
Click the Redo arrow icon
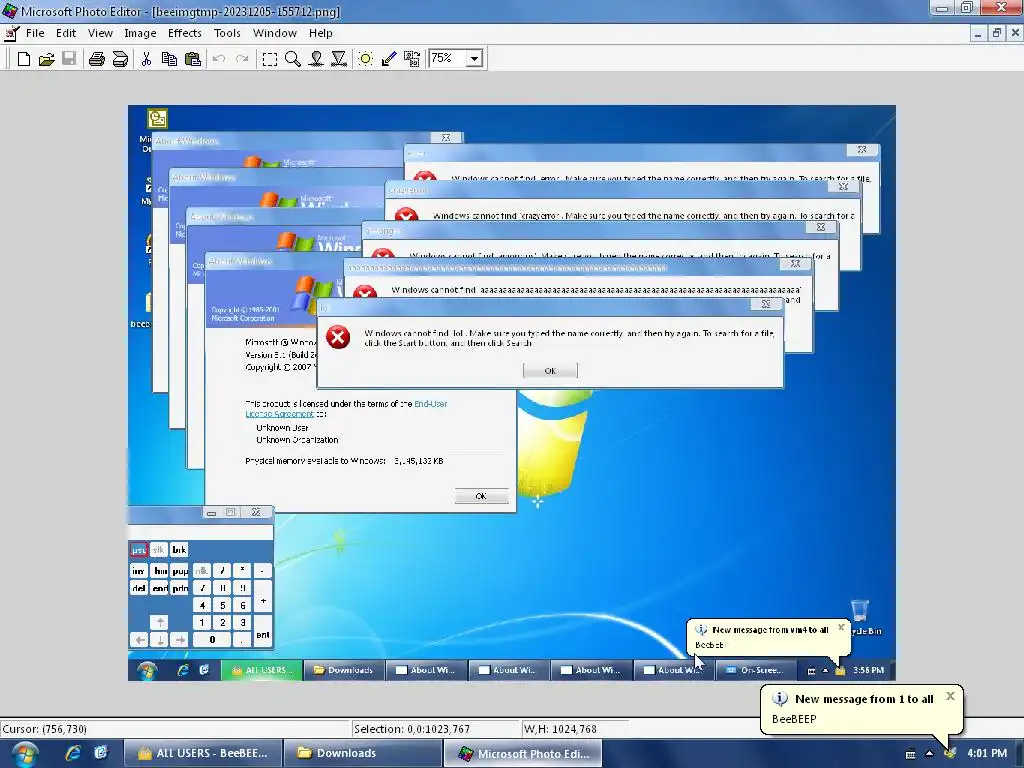pos(242,59)
